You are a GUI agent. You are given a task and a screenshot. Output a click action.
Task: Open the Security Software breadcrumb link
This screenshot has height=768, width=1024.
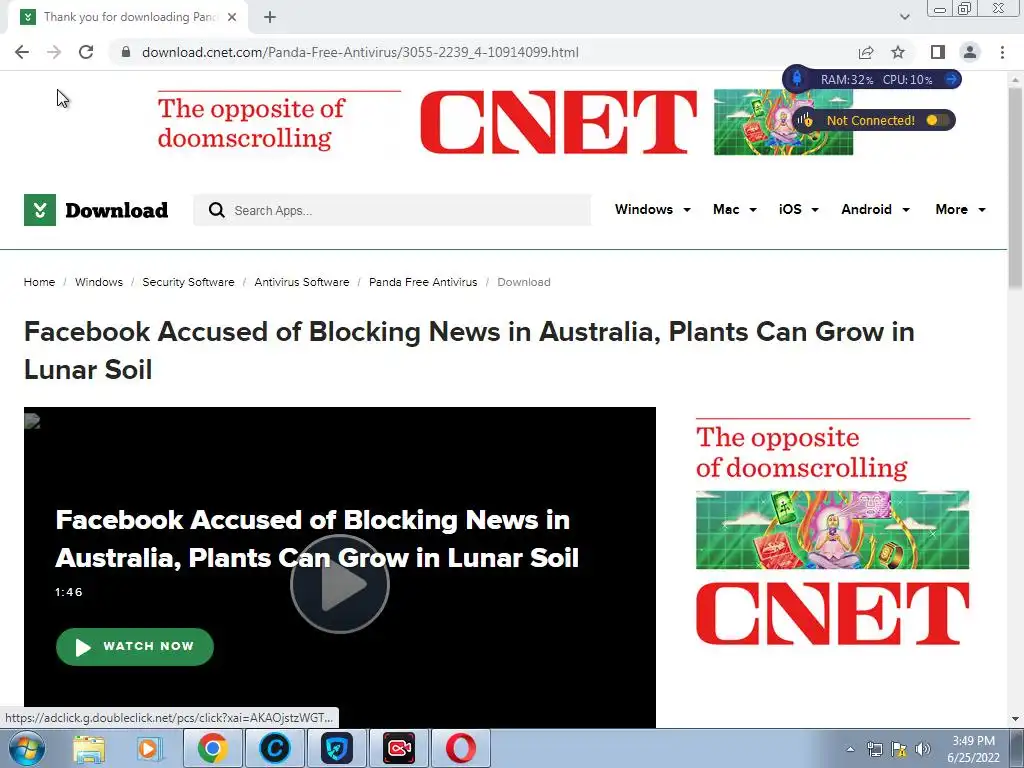click(188, 282)
